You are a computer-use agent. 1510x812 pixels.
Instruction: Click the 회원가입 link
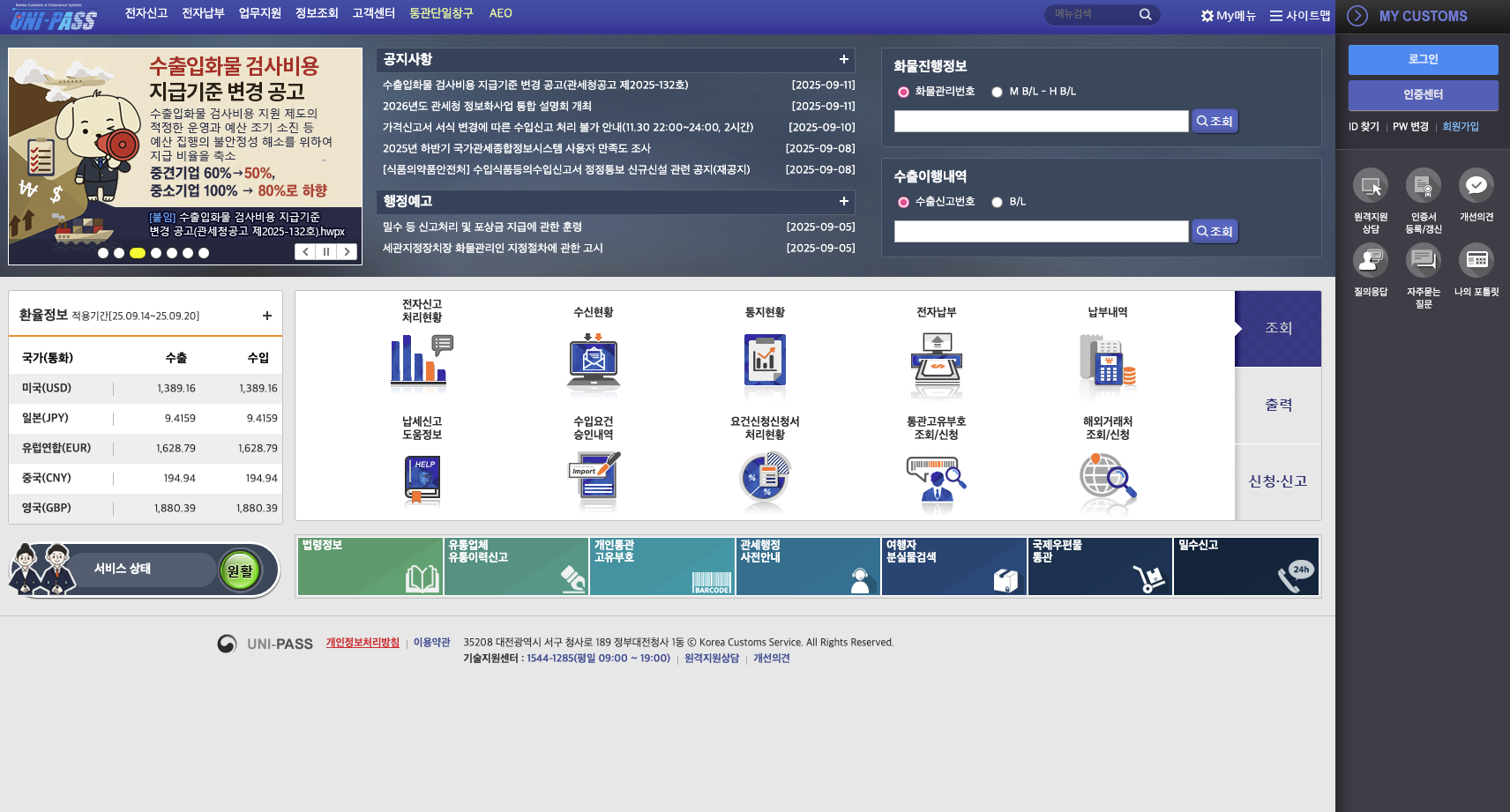[x=1461, y=127]
